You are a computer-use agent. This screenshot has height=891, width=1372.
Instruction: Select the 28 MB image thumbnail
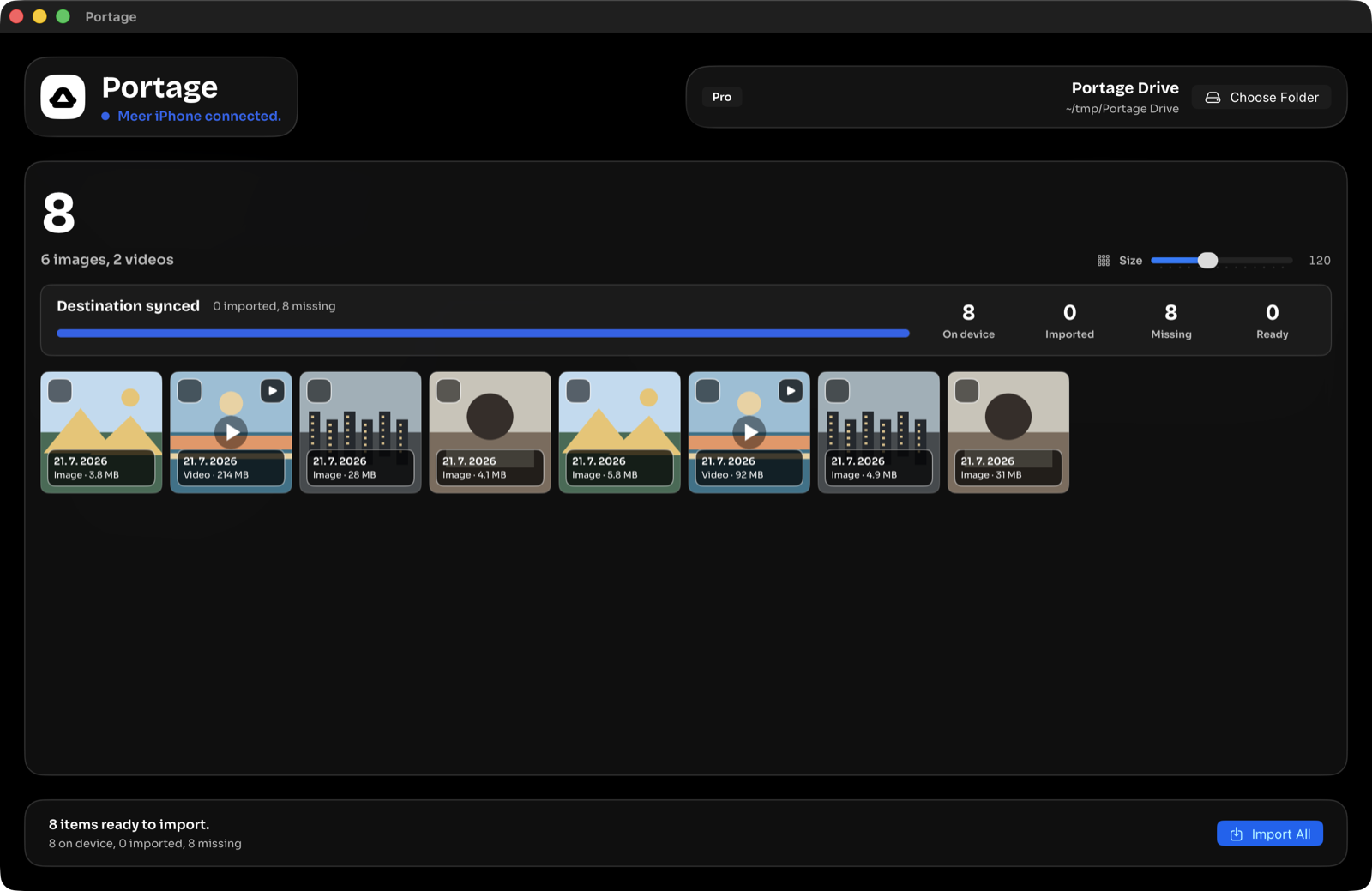360,432
